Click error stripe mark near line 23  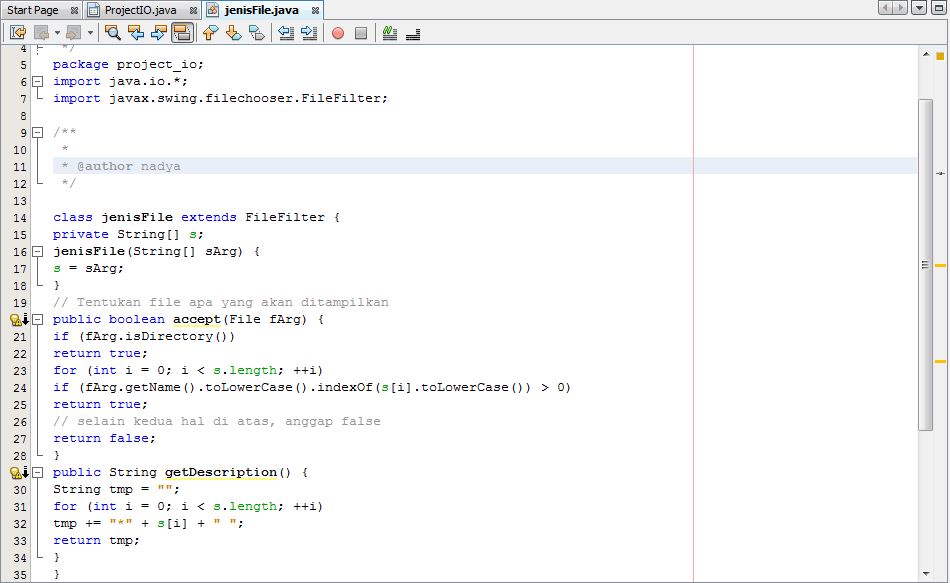tap(940, 361)
